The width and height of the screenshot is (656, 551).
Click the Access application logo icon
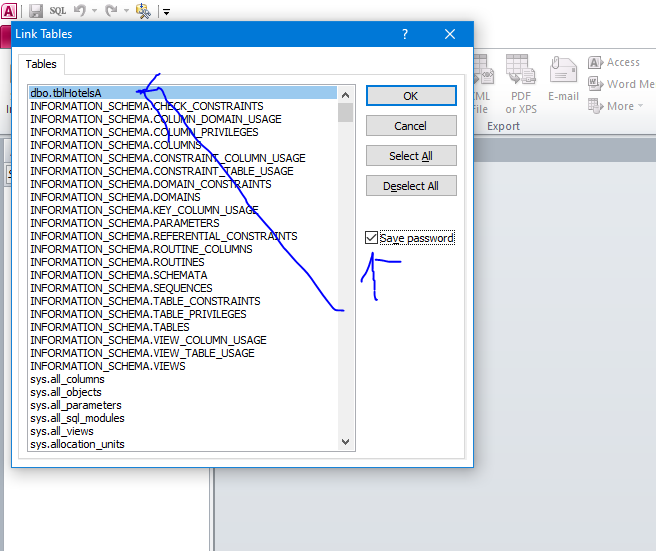[9, 11]
